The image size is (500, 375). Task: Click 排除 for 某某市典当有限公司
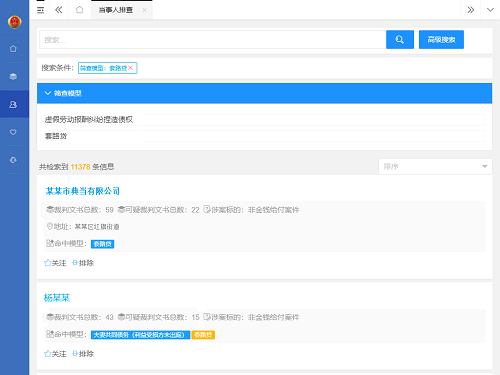(x=83, y=263)
